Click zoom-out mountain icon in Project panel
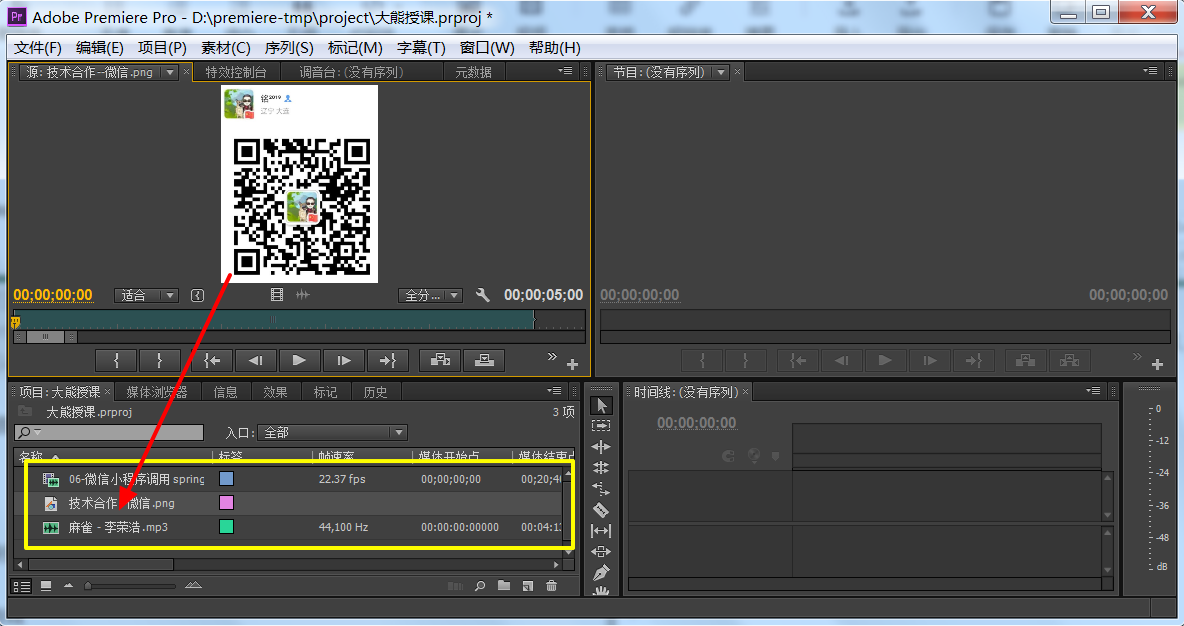 [69, 586]
